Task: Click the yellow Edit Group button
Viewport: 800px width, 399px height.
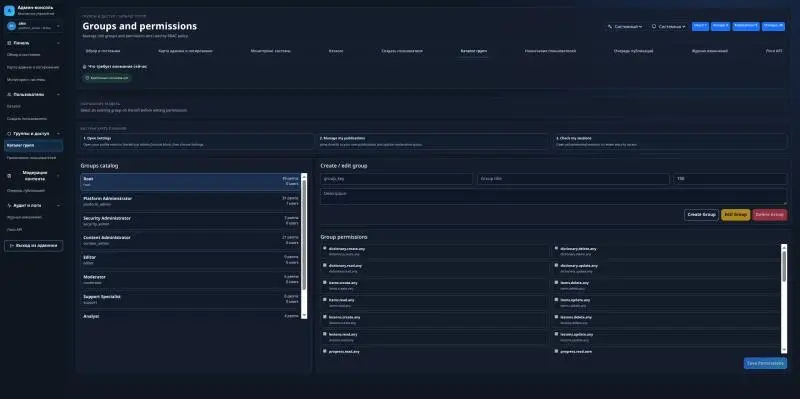Action: (736, 215)
